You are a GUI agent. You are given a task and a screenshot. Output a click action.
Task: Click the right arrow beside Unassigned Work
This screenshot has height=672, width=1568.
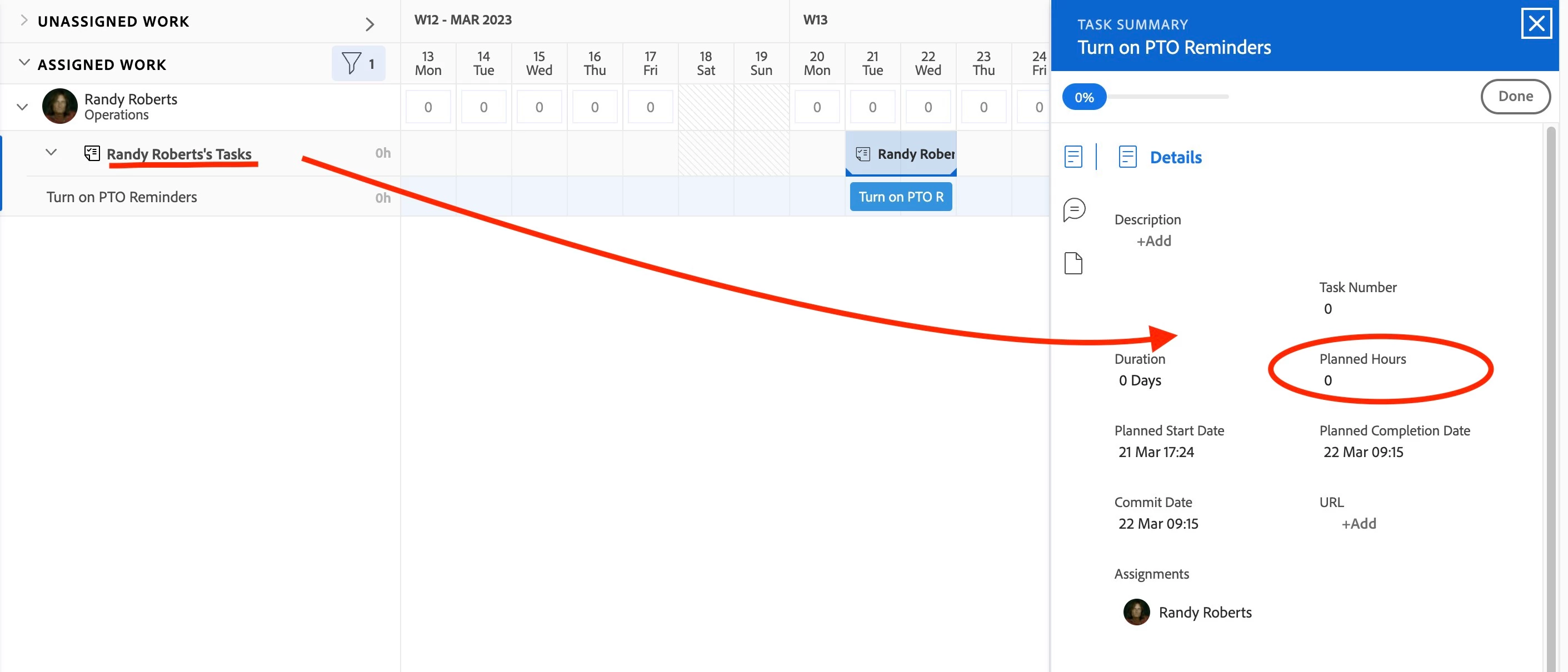coord(369,24)
